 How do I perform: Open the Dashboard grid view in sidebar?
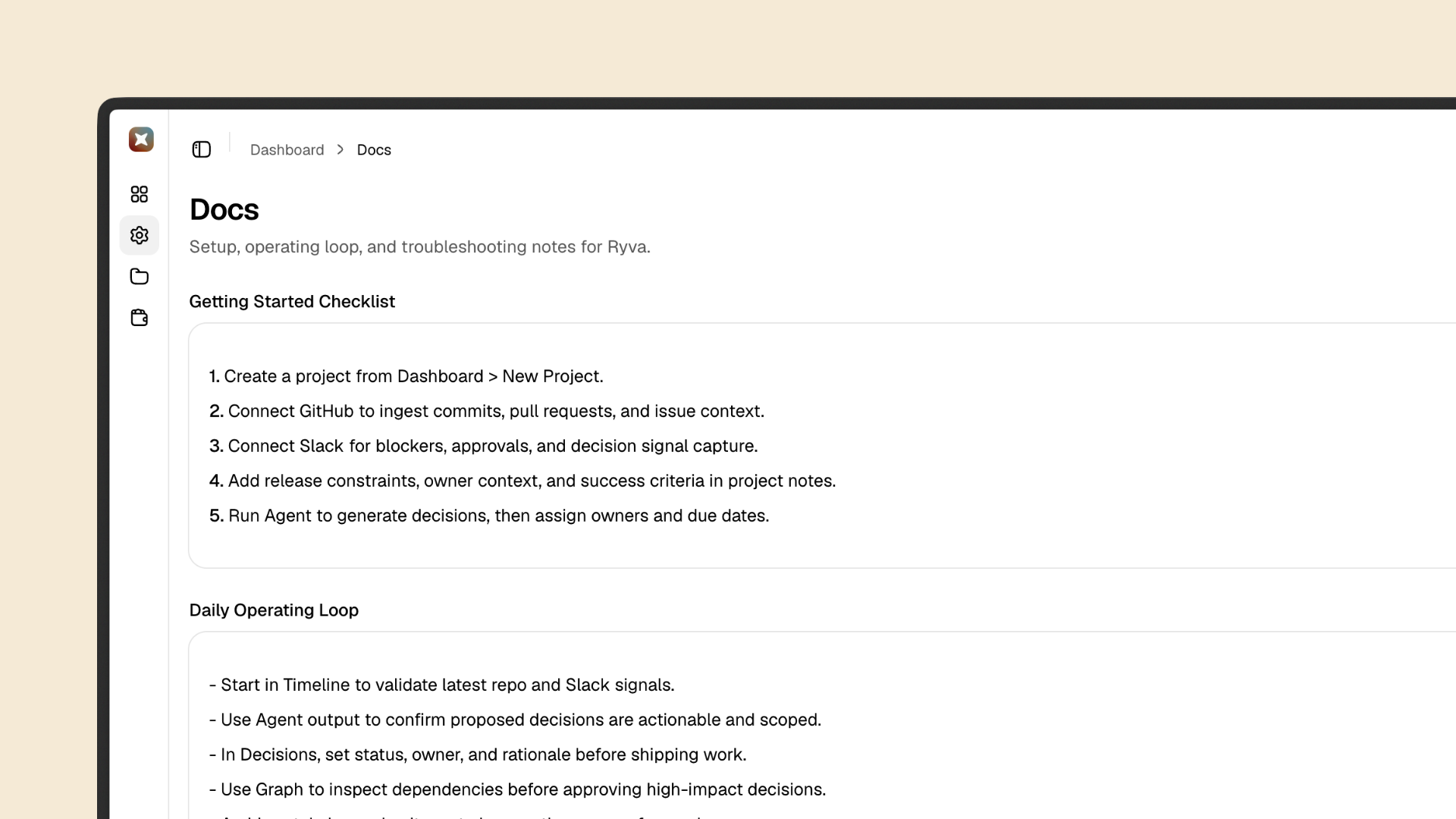coord(140,194)
